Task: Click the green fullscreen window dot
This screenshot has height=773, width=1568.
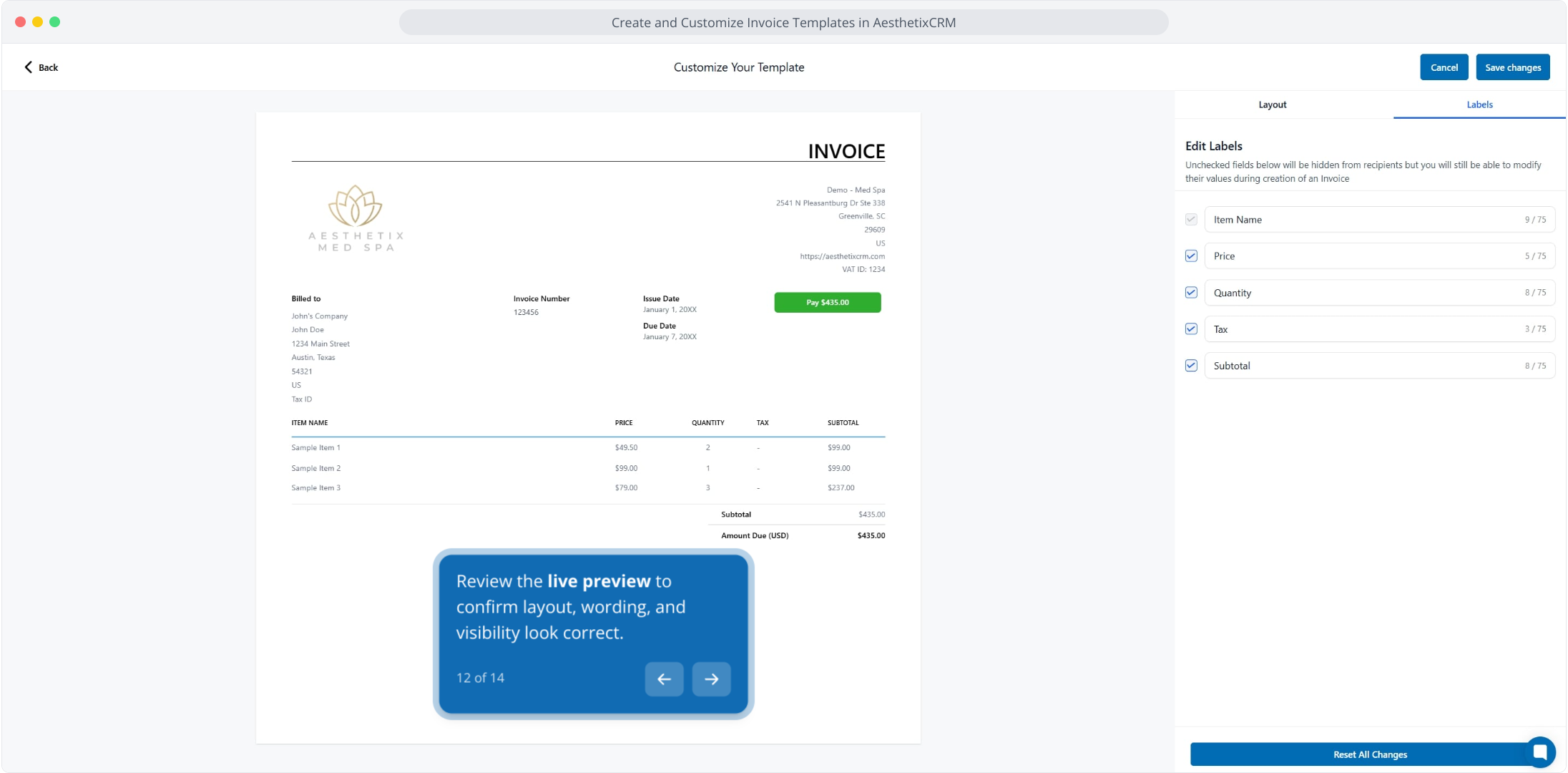Action: tap(55, 22)
